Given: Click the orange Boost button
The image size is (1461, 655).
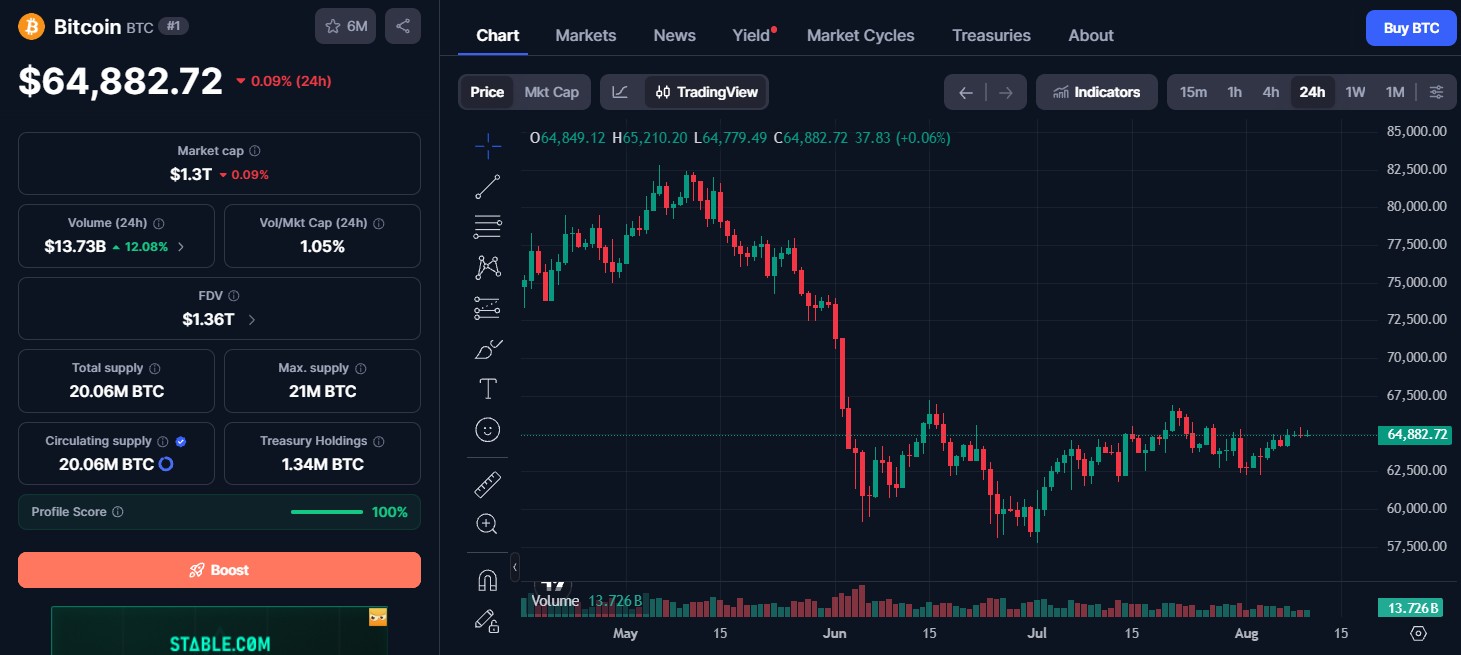Looking at the screenshot, I should pos(219,570).
